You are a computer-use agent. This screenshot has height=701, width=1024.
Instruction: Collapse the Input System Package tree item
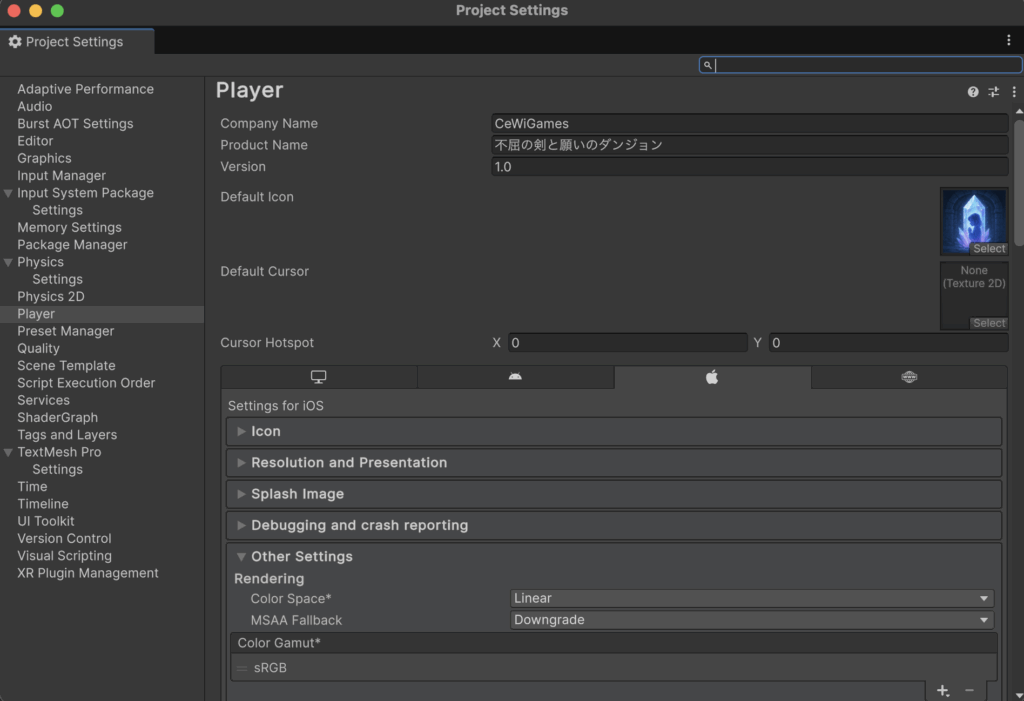tap(9, 193)
